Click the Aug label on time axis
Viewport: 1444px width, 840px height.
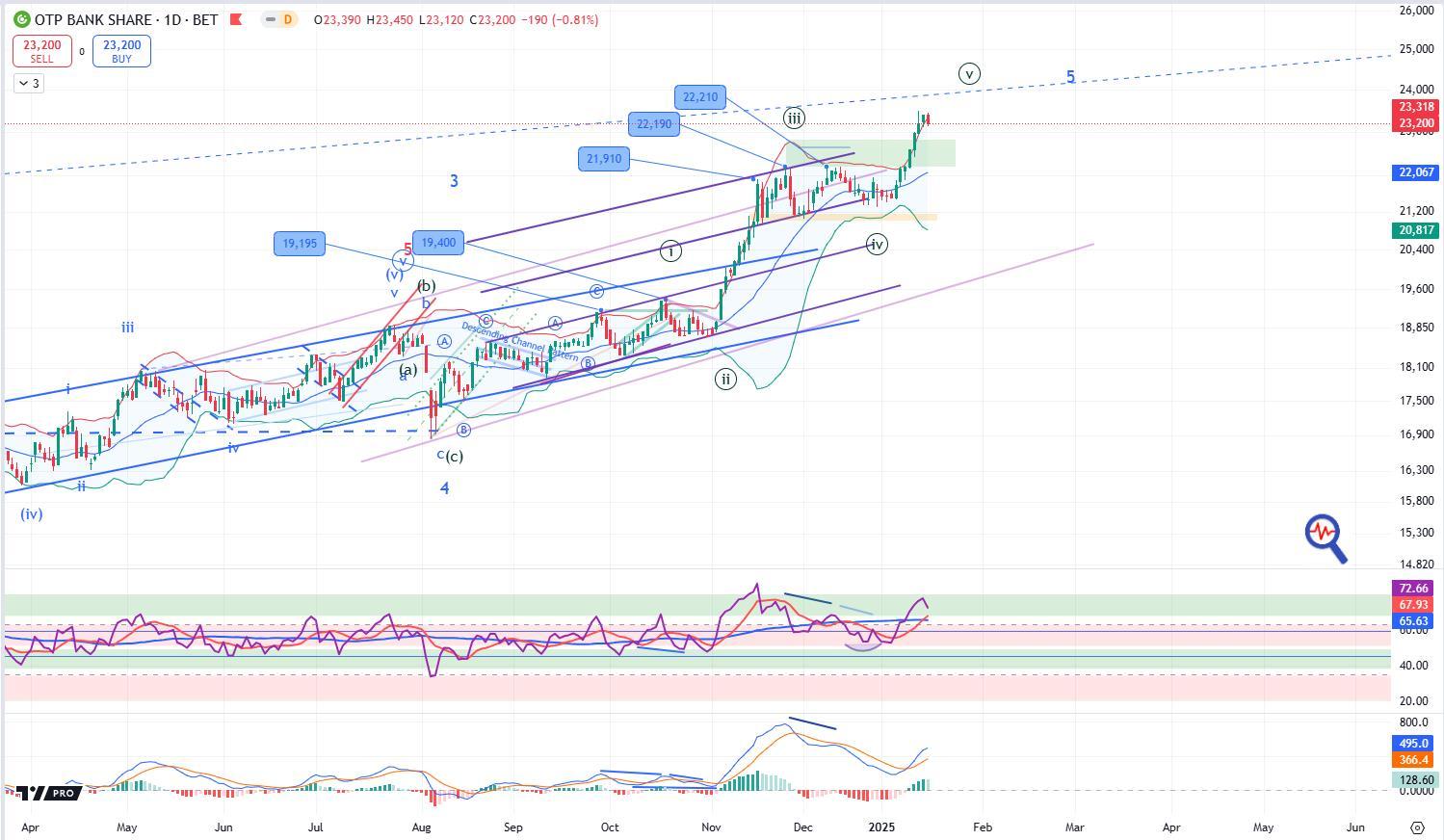coord(421,827)
